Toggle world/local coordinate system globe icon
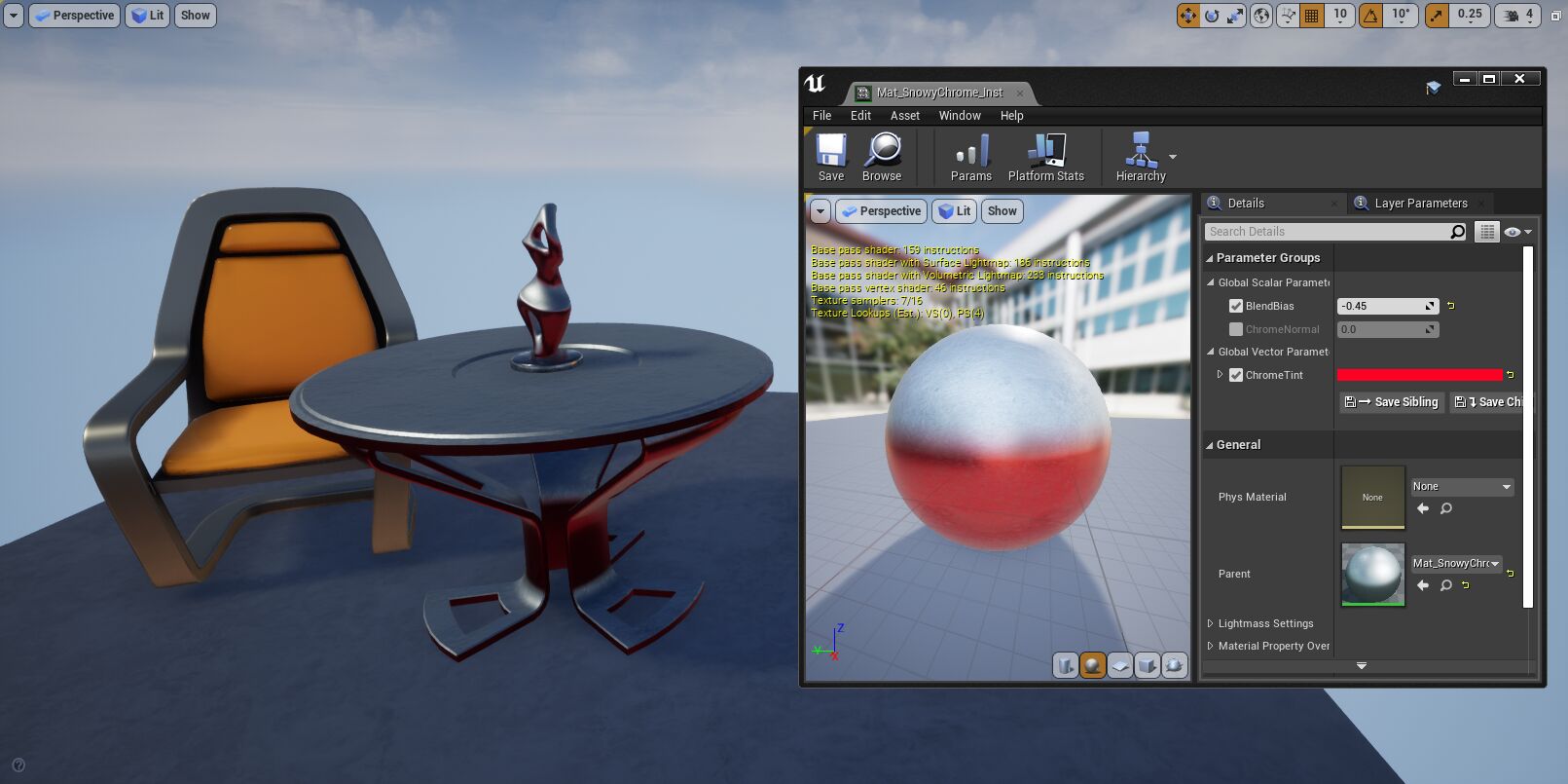 coord(1261,16)
